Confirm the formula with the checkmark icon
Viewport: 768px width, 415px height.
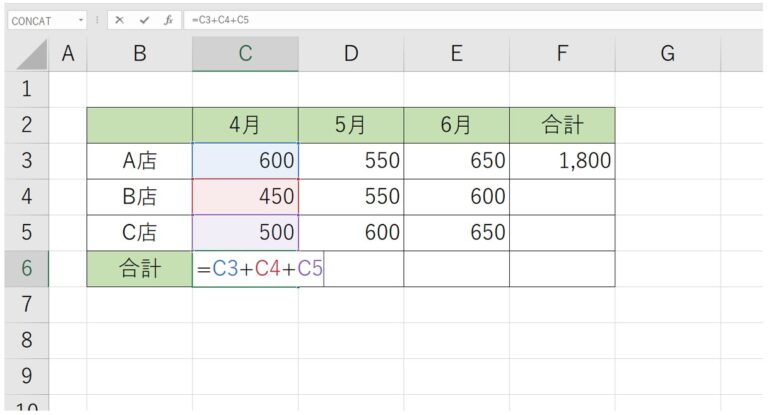point(144,20)
